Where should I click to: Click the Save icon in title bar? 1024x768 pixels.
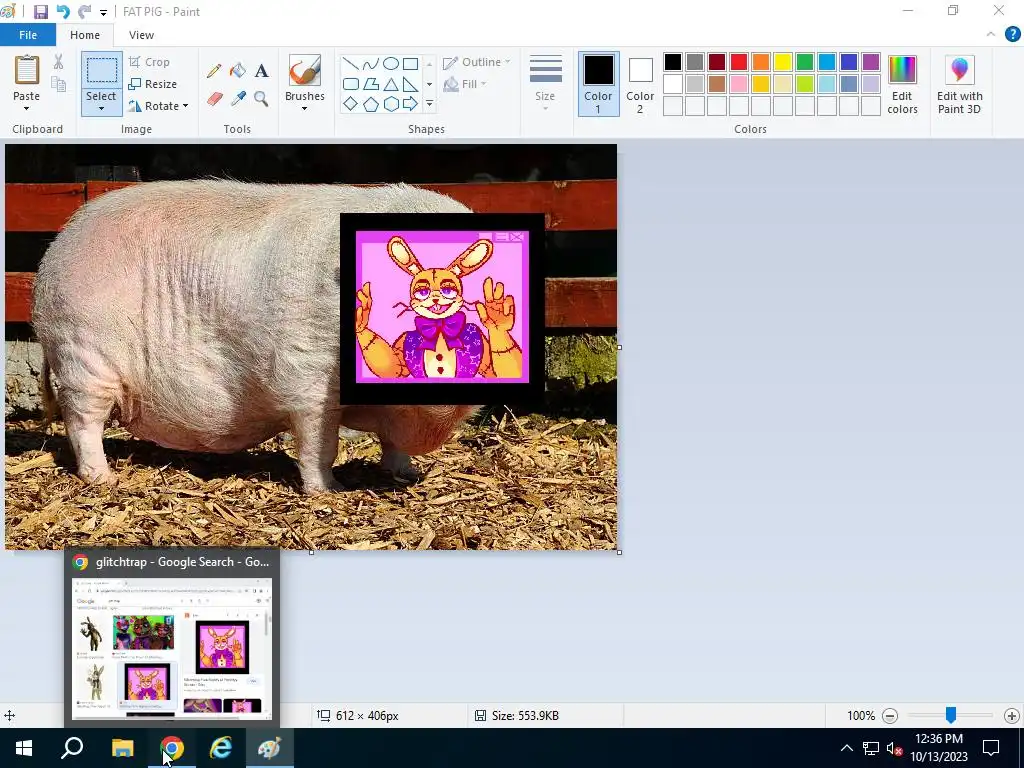pos(40,12)
